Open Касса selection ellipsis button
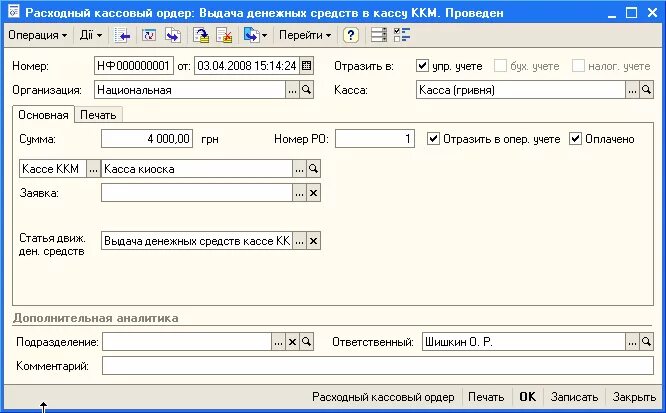Viewport: 666px width, 413px height. click(632, 90)
